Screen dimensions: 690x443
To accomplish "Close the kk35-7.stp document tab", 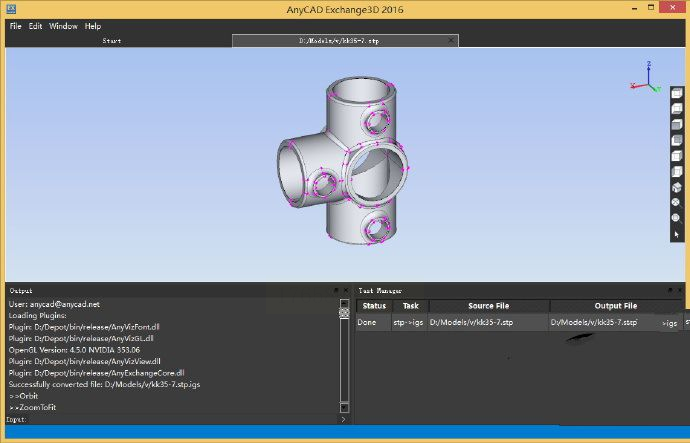I will pyautogui.click(x=453, y=41).
